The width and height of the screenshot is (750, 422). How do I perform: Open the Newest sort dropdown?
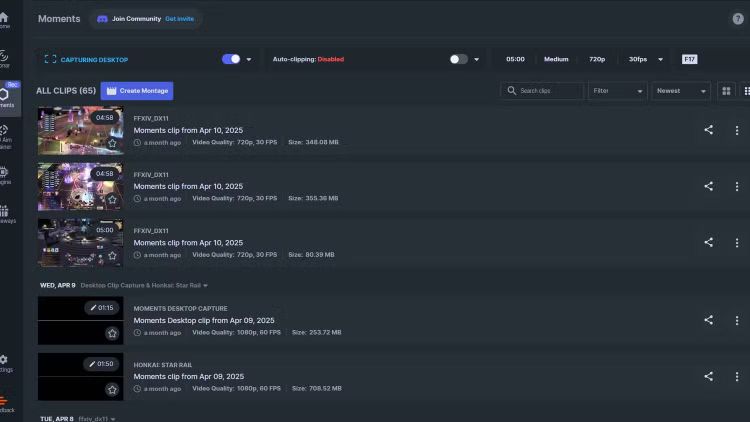(x=681, y=91)
